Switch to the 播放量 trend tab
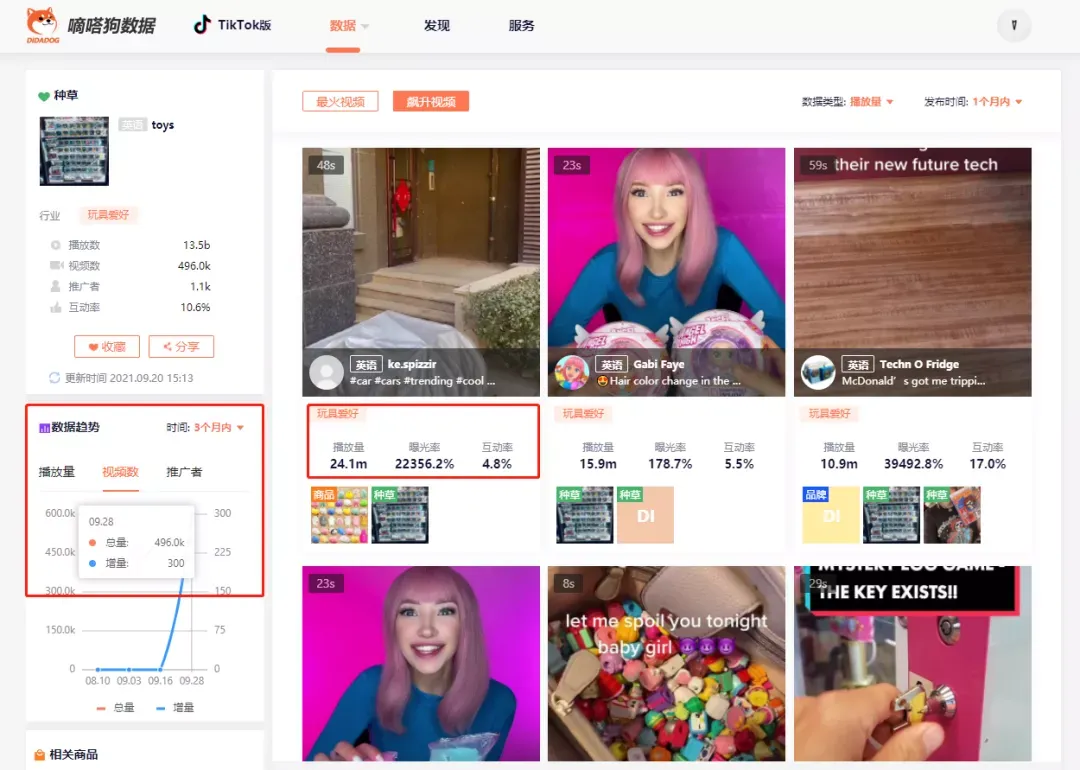 pos(56,472)
